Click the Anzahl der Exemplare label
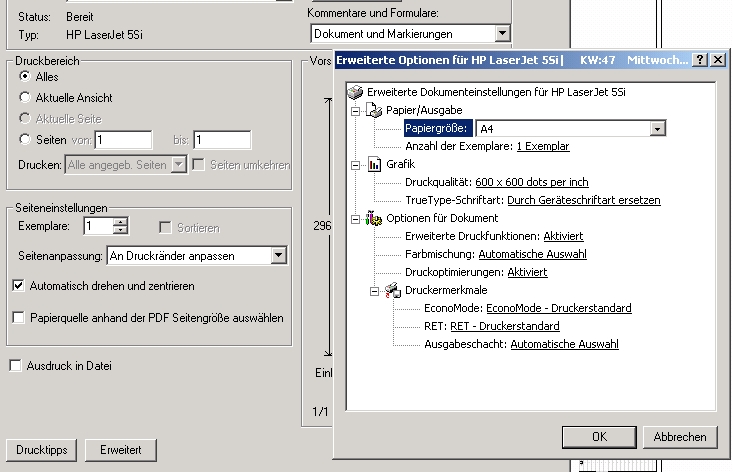 [459, 146]
